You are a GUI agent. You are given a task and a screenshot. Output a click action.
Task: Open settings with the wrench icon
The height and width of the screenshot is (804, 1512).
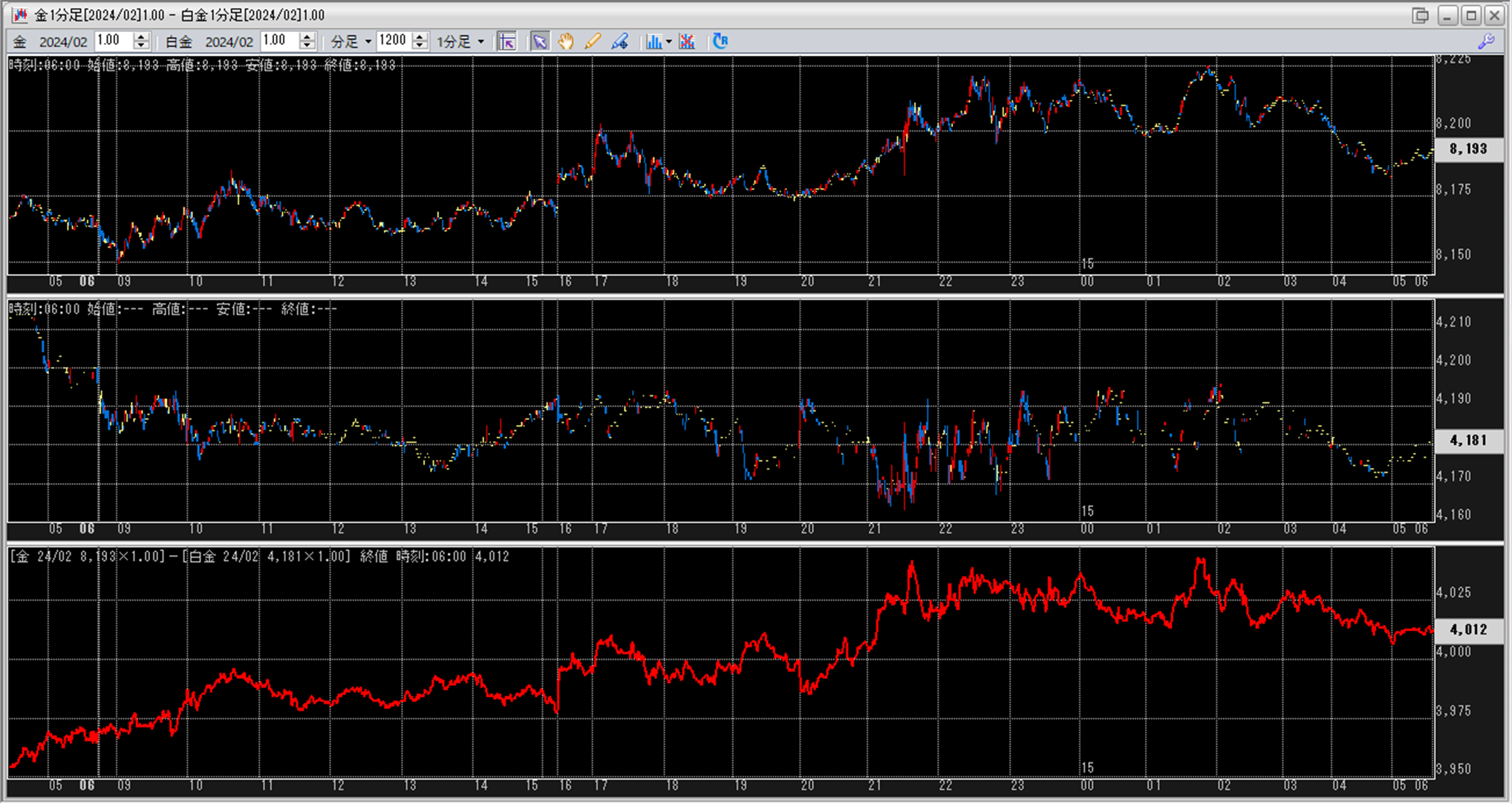pyautogui.click(x=1486, y=42)
